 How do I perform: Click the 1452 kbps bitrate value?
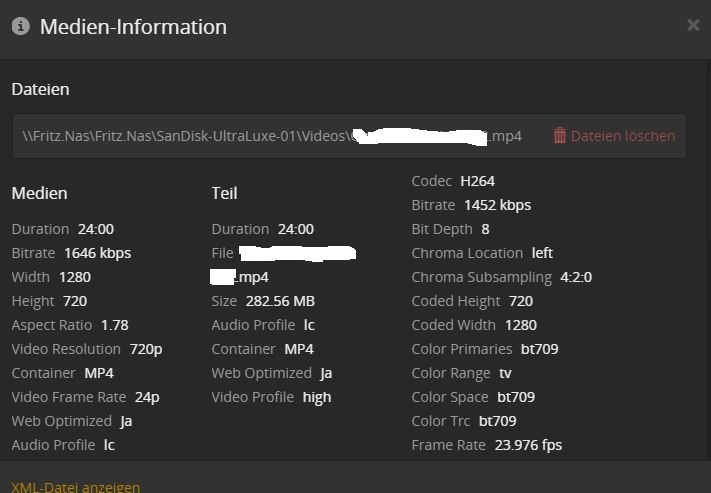(x=497, y=205)
